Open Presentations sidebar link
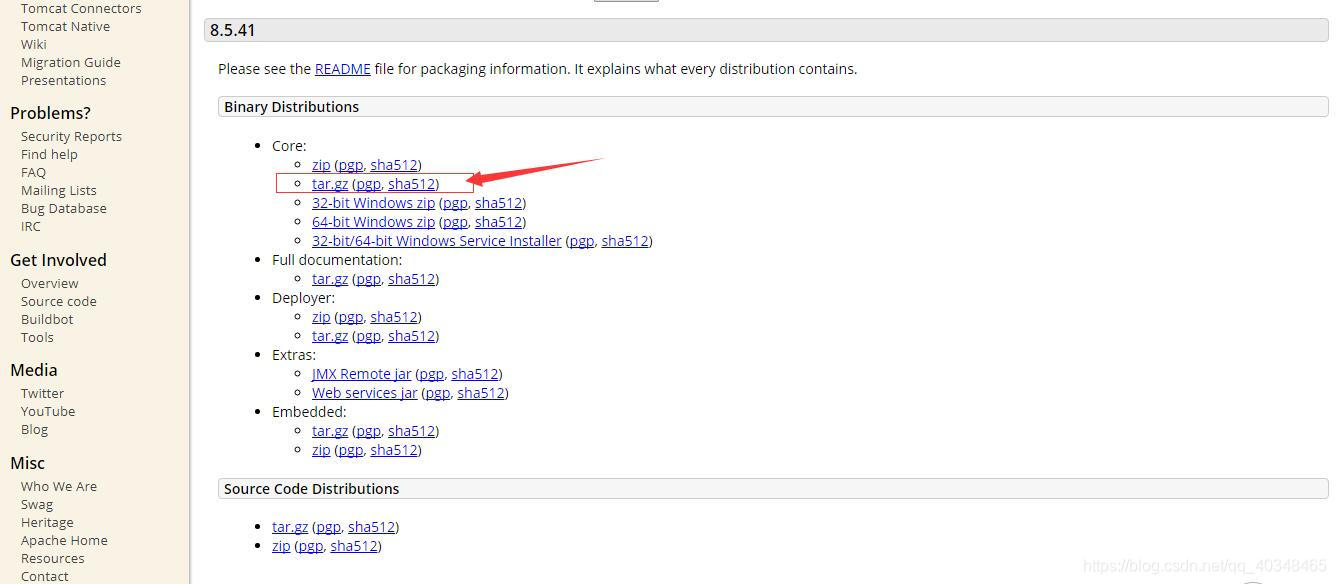This screenshot has width=1336, height=584. click(63, 80)
